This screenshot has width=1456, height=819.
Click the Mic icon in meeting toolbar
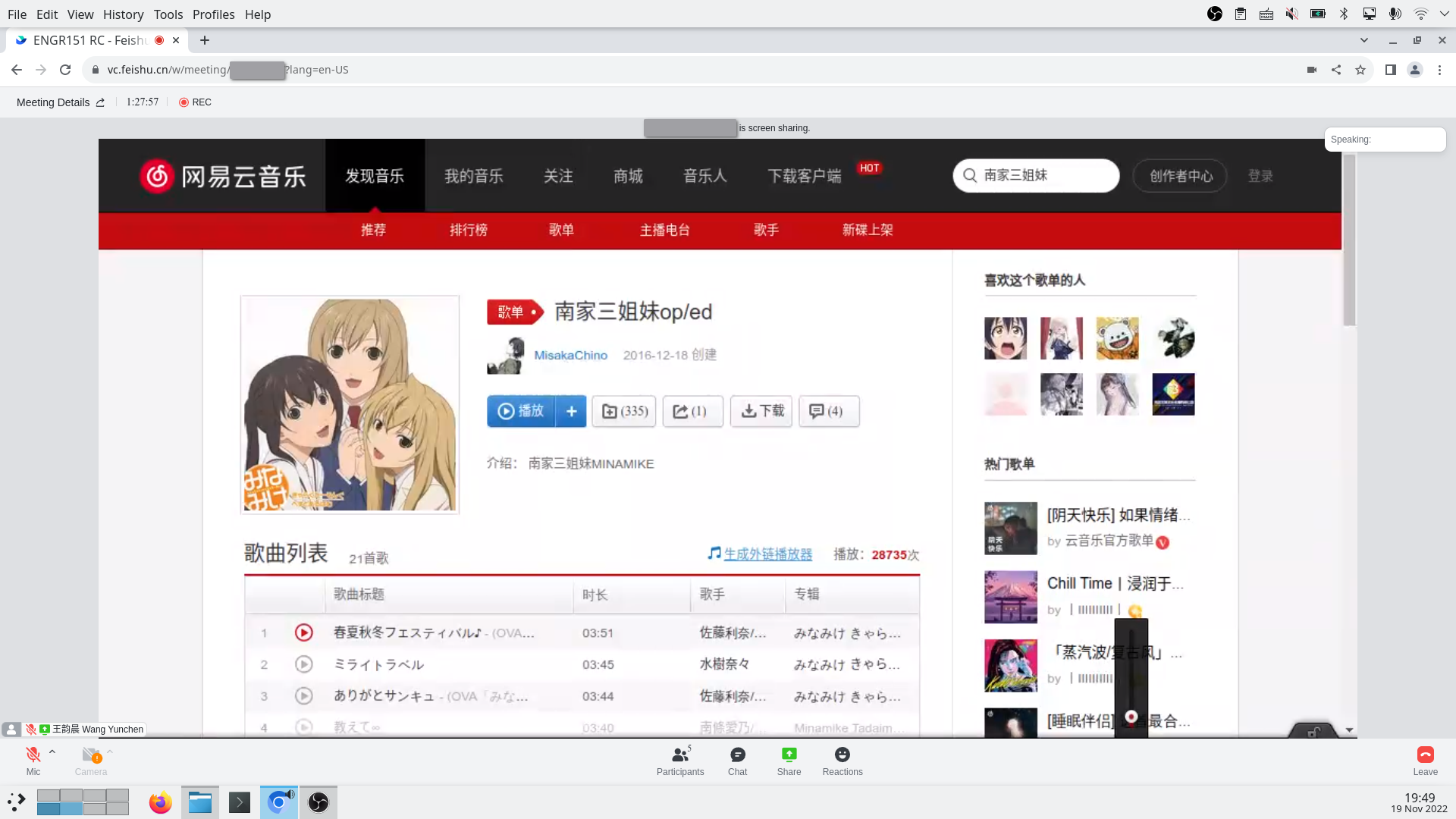33,755
